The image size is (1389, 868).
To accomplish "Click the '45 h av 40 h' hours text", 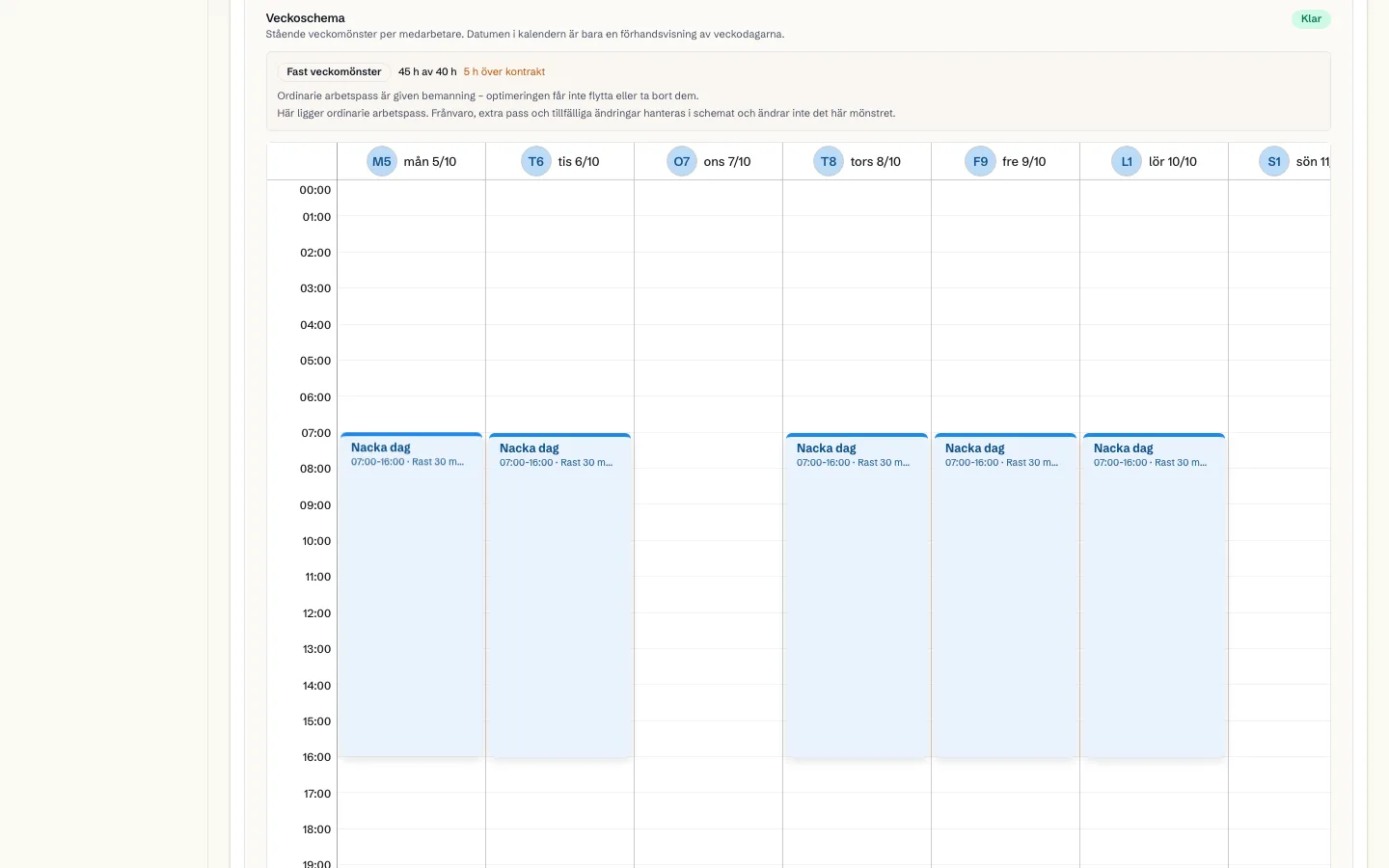I will pos(427,71).
